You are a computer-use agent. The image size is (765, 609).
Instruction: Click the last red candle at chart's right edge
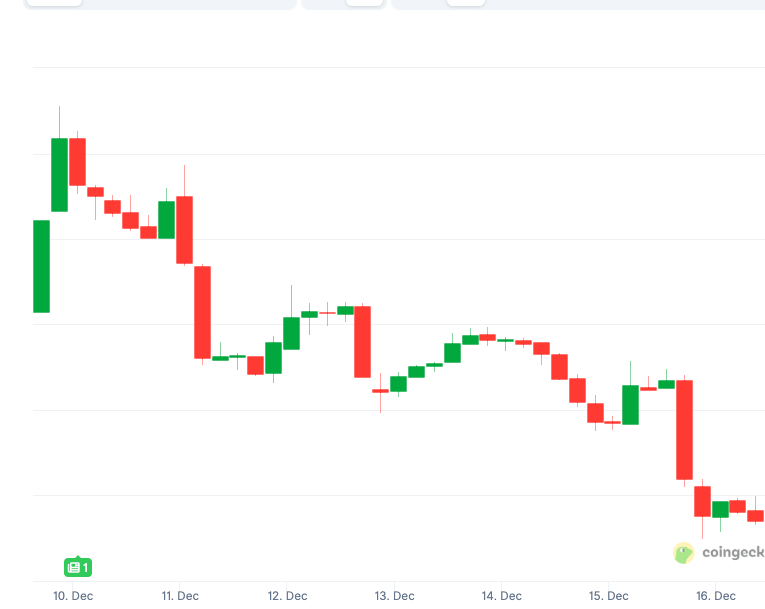click(x=756, y=516)
